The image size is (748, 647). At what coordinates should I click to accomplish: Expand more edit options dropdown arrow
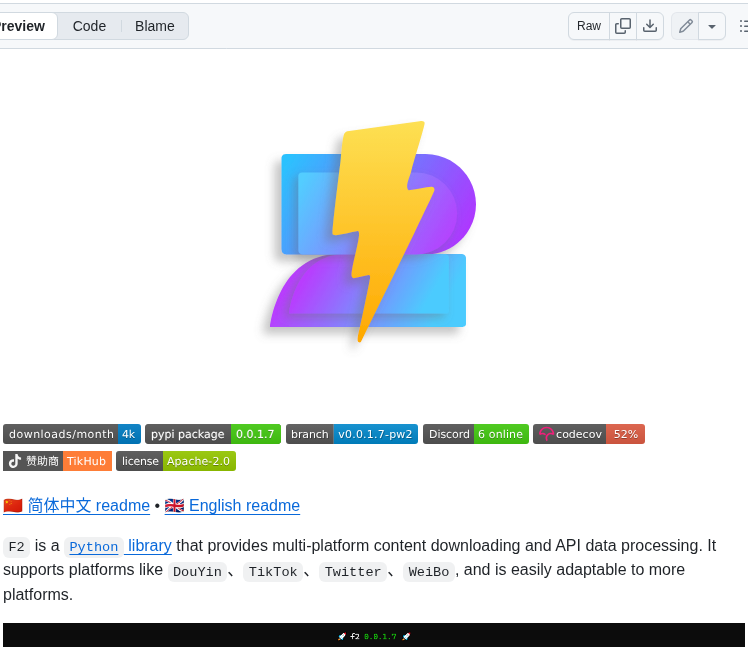click(x=712, y=26)
